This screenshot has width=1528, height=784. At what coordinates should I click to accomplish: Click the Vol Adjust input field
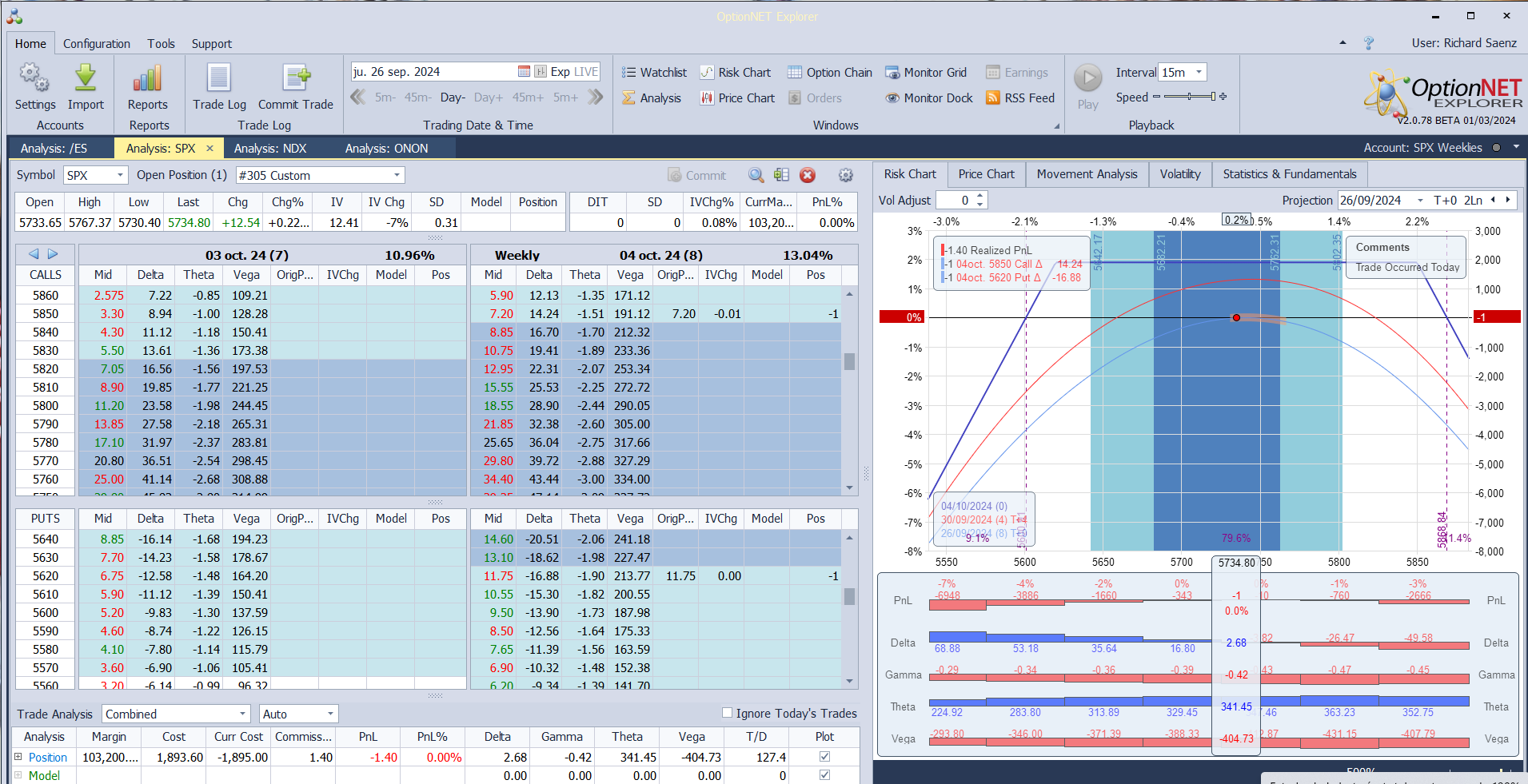(x=955, y=200)
